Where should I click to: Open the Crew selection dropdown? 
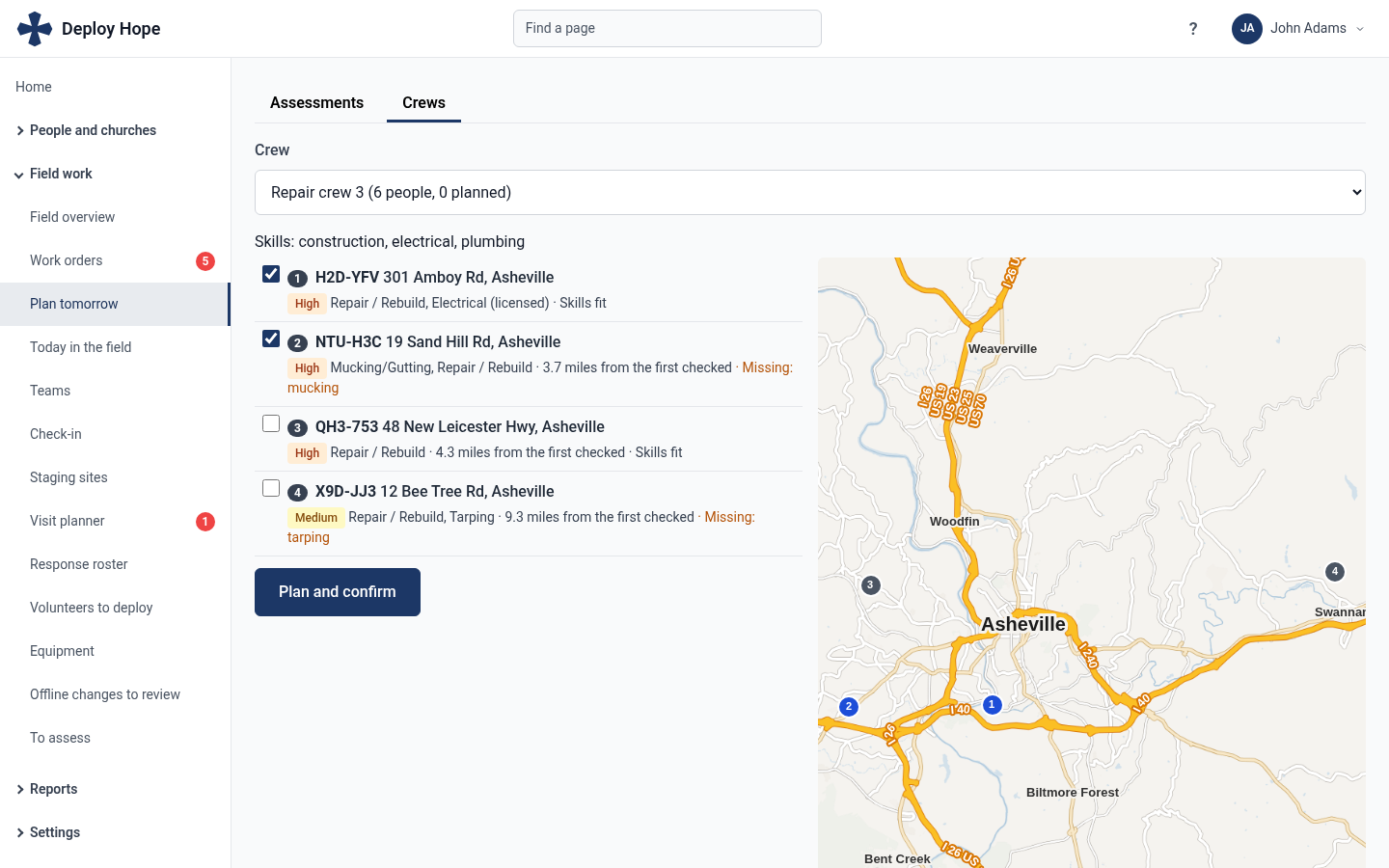tap(810, 193)
